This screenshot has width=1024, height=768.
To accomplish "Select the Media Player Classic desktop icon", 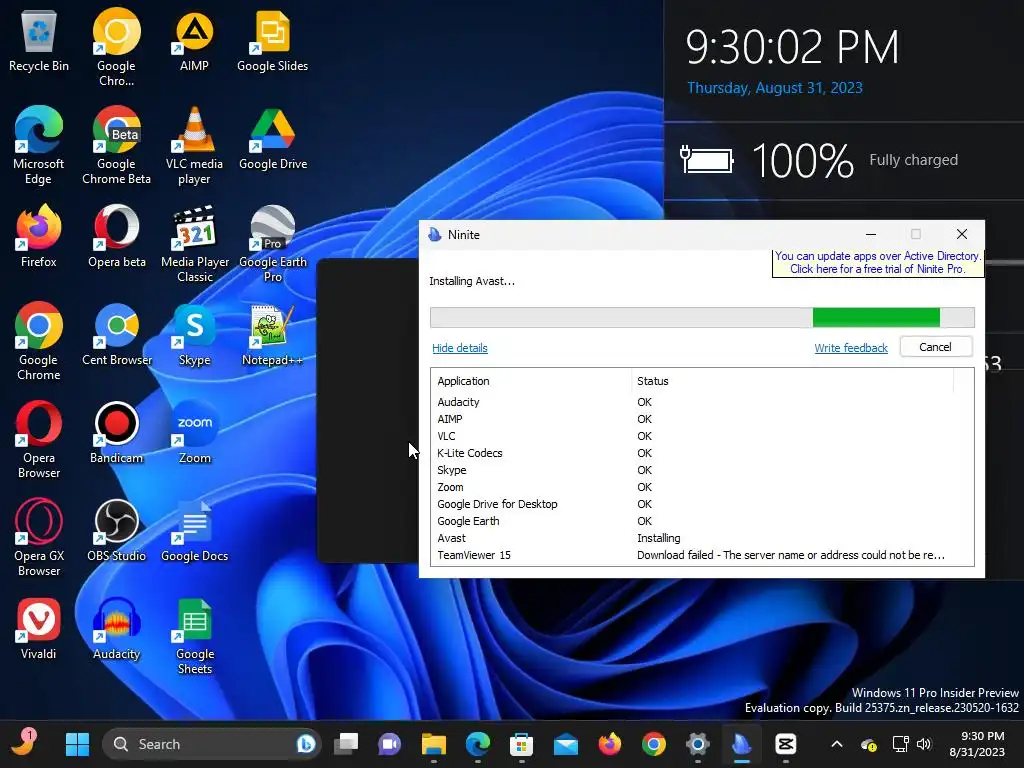I will tap(195, 243).
